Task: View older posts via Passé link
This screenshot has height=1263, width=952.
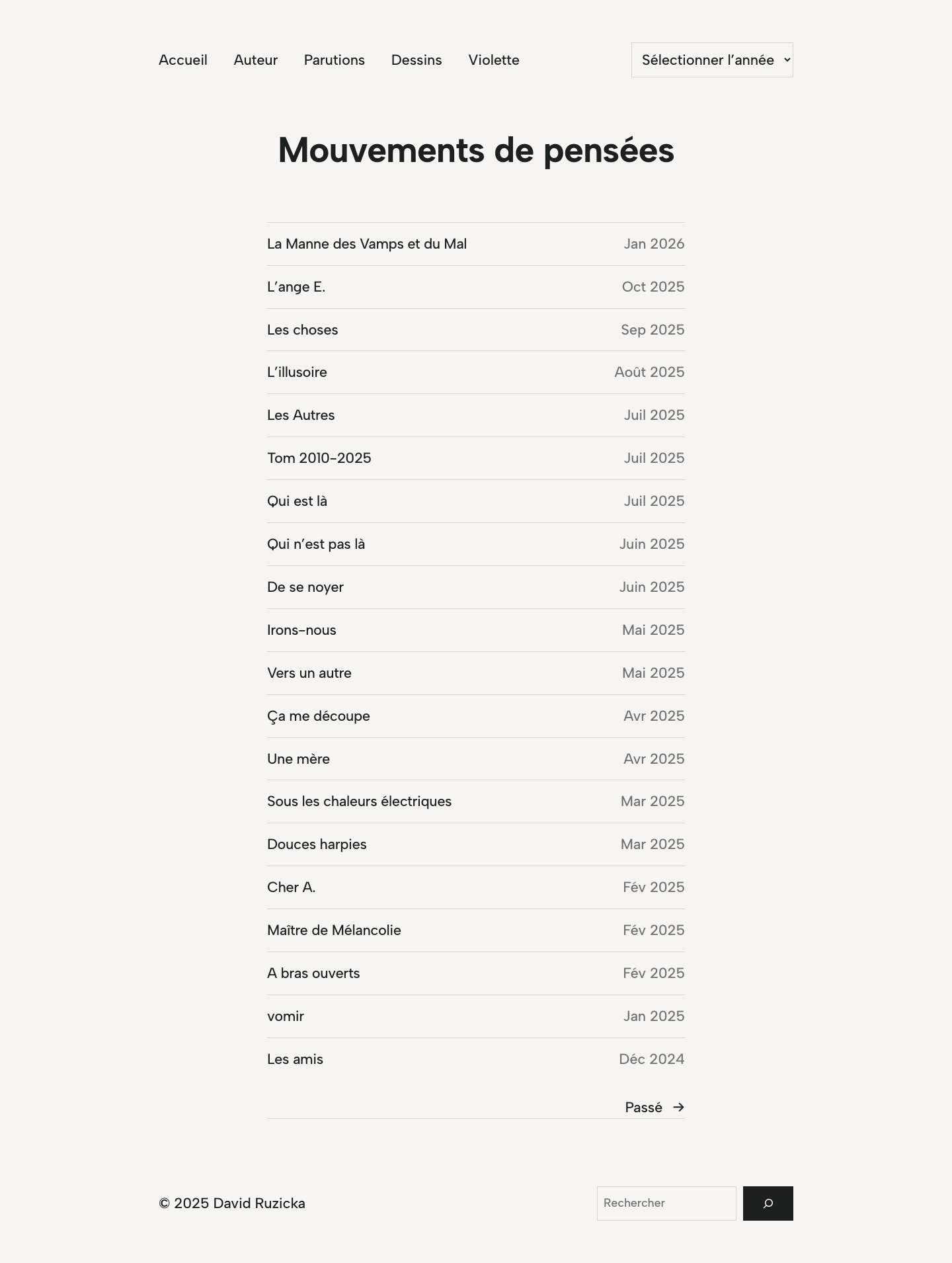Action: (x=643, y=1107)
